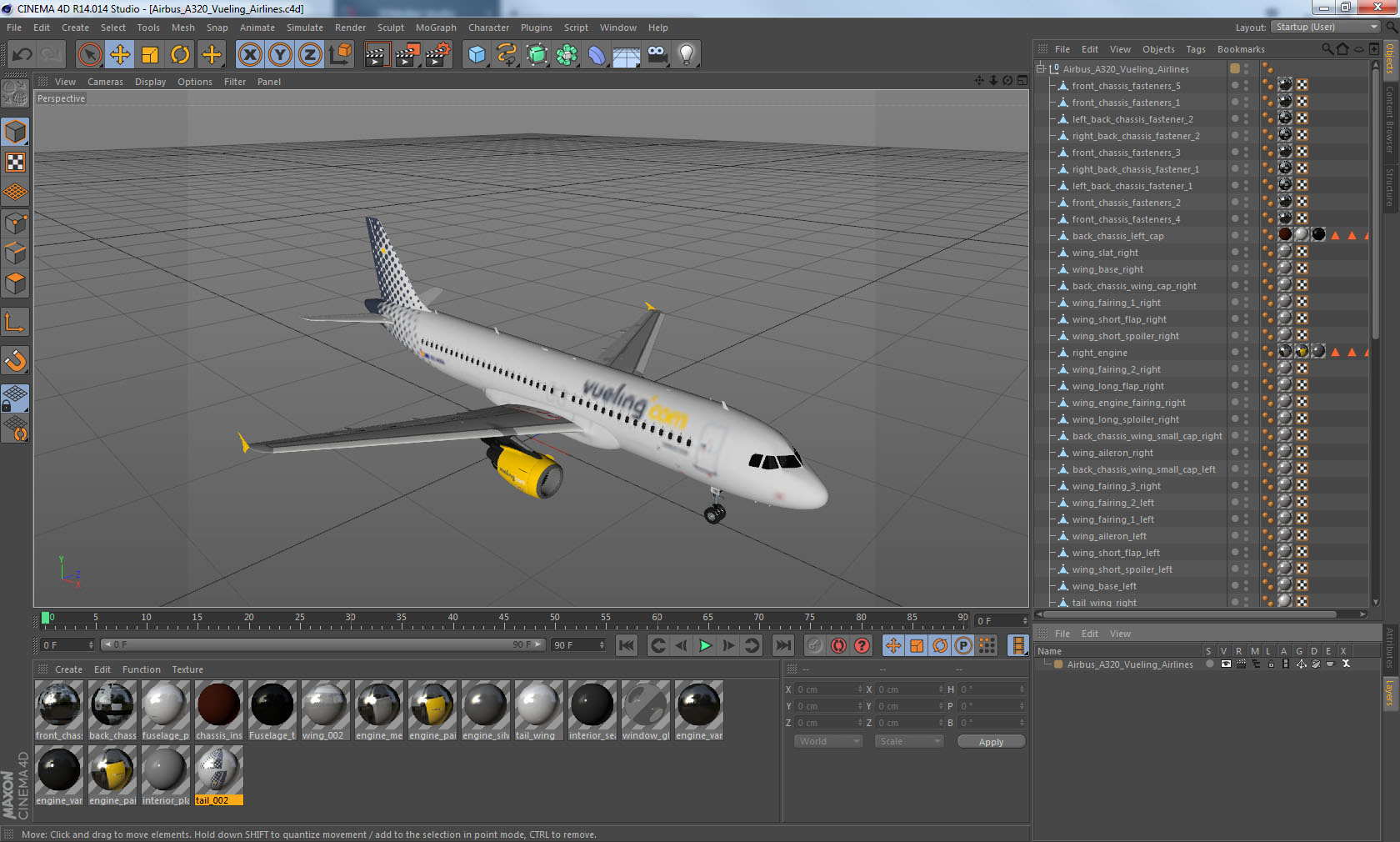Add Cube primitive object

[477, 55]
